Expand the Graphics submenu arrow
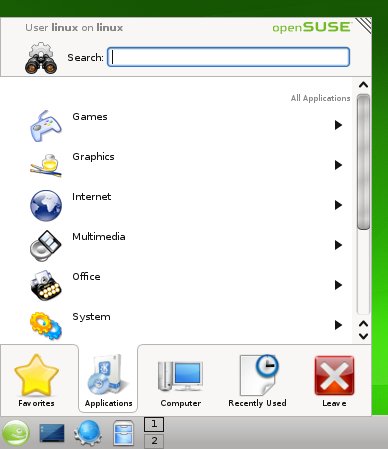 (338, 165)
